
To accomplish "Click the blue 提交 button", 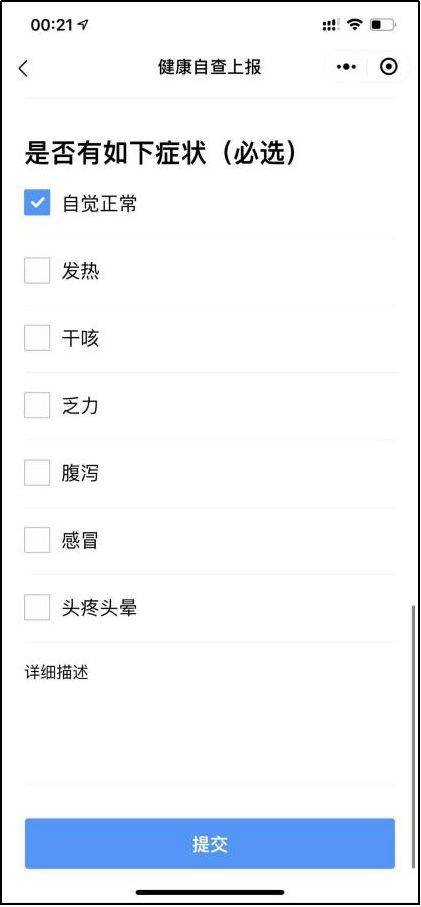I will point(210,843).
